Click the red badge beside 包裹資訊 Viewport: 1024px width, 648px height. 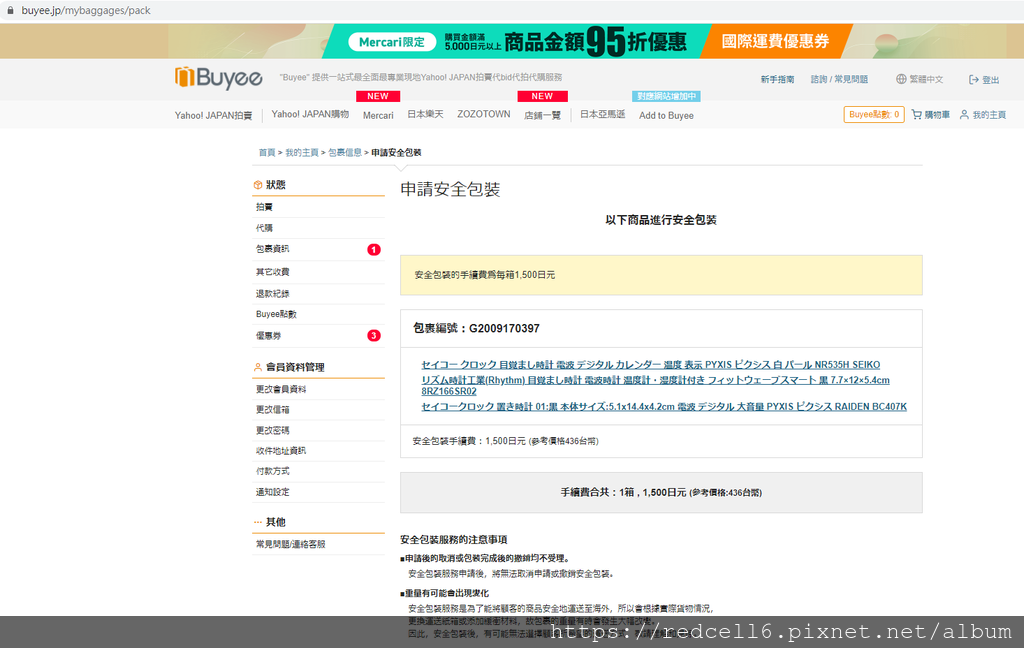click(x=374, y=250)
